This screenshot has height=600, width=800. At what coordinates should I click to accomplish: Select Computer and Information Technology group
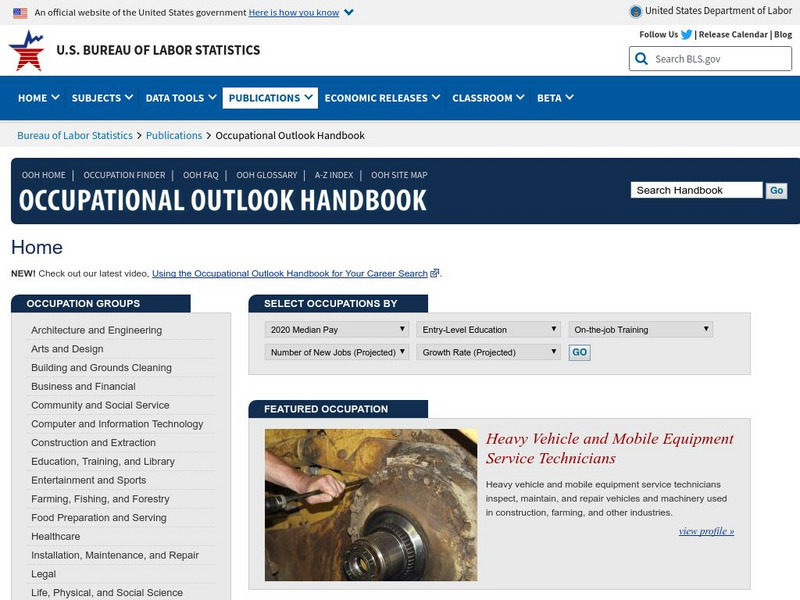click(x=117, y=424)
